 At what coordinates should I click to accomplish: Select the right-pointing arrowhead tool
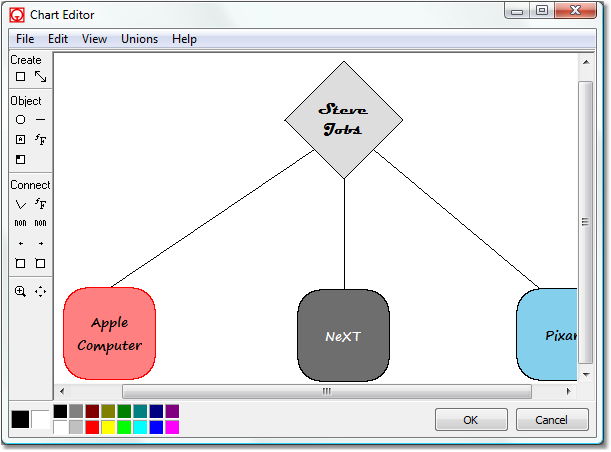41,244
